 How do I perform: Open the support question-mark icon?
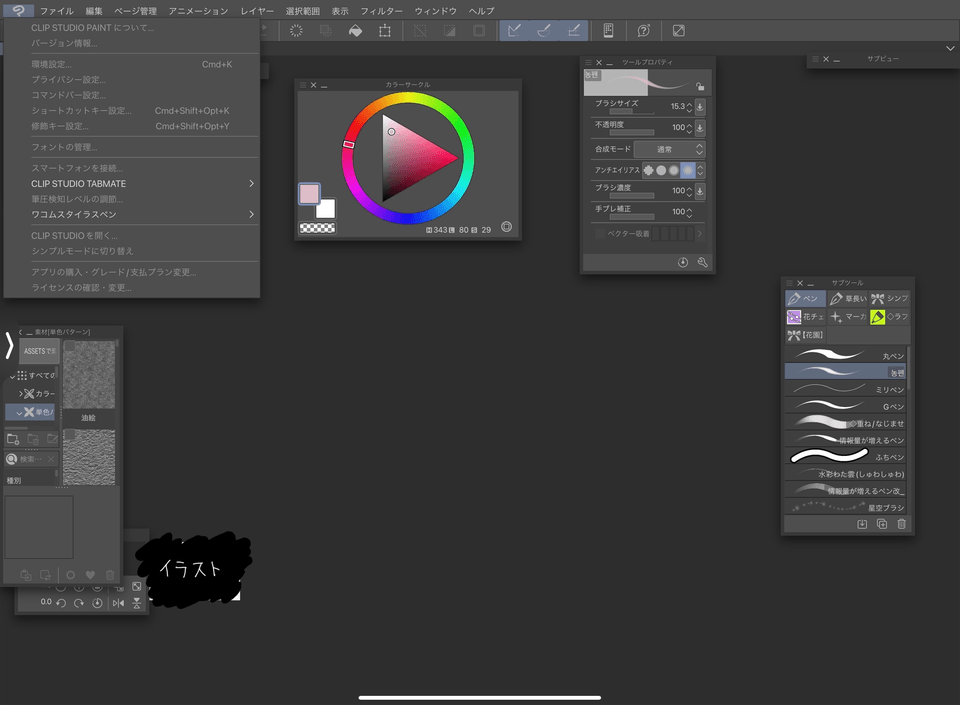(x=643, y=31)
